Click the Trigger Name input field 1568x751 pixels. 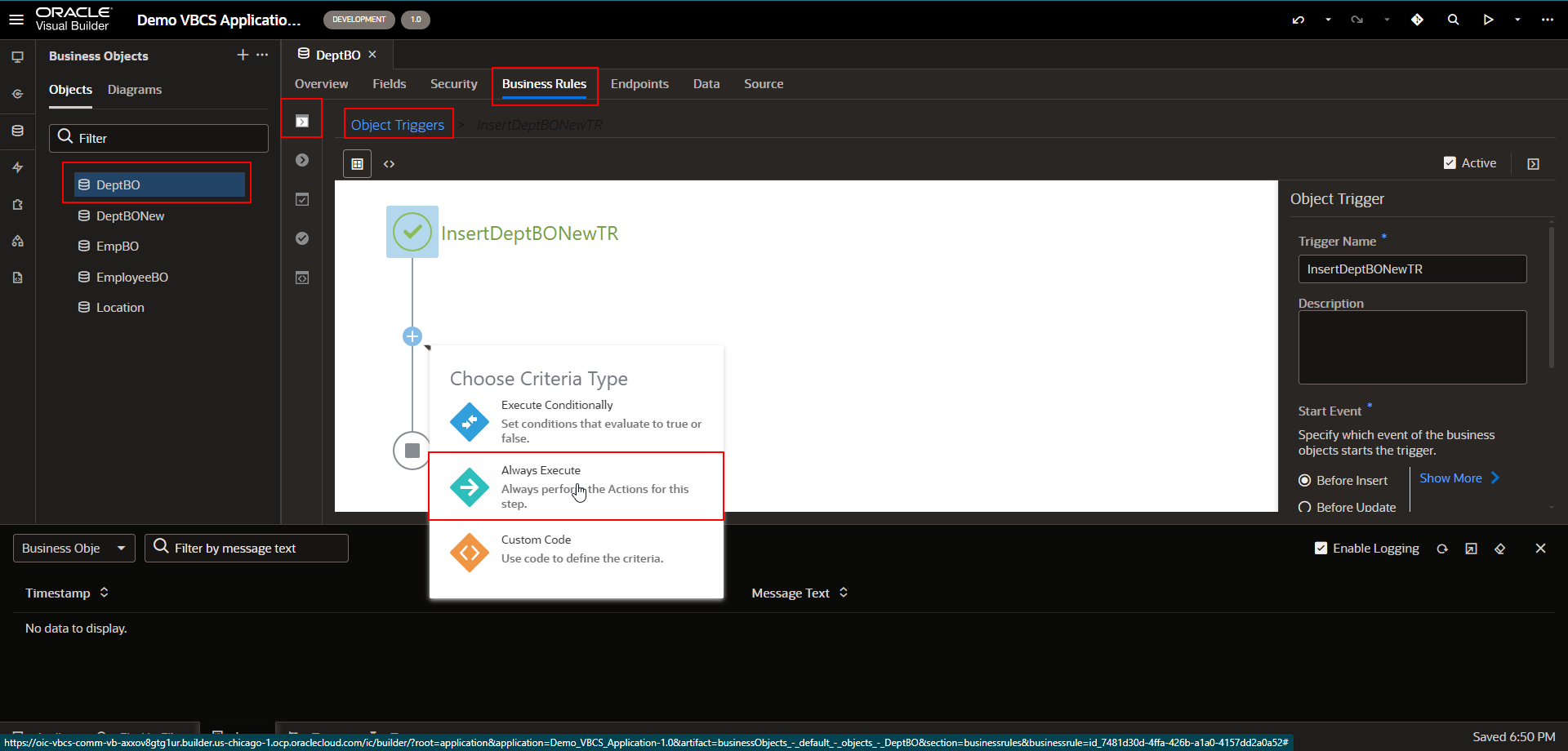click(x=1412, y=269)
